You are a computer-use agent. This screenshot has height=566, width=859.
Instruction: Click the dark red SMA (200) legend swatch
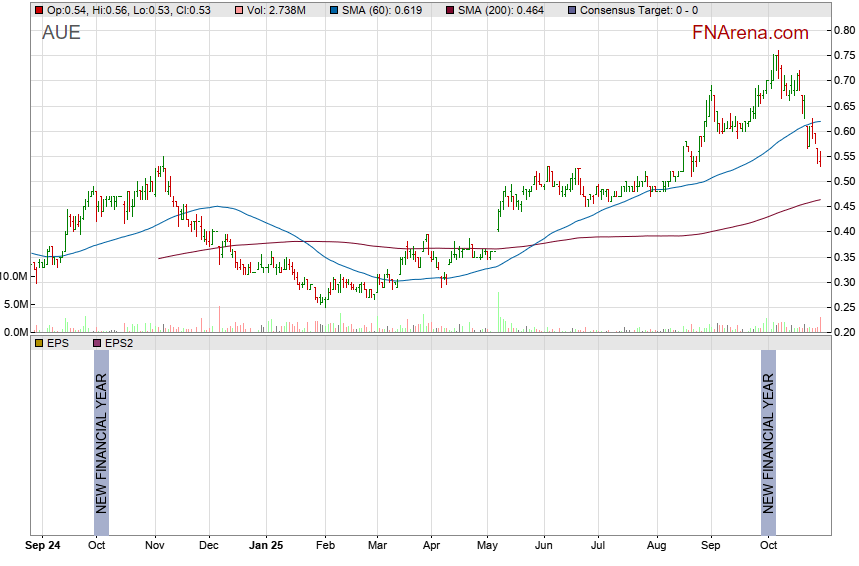click(x=448, y=10)
